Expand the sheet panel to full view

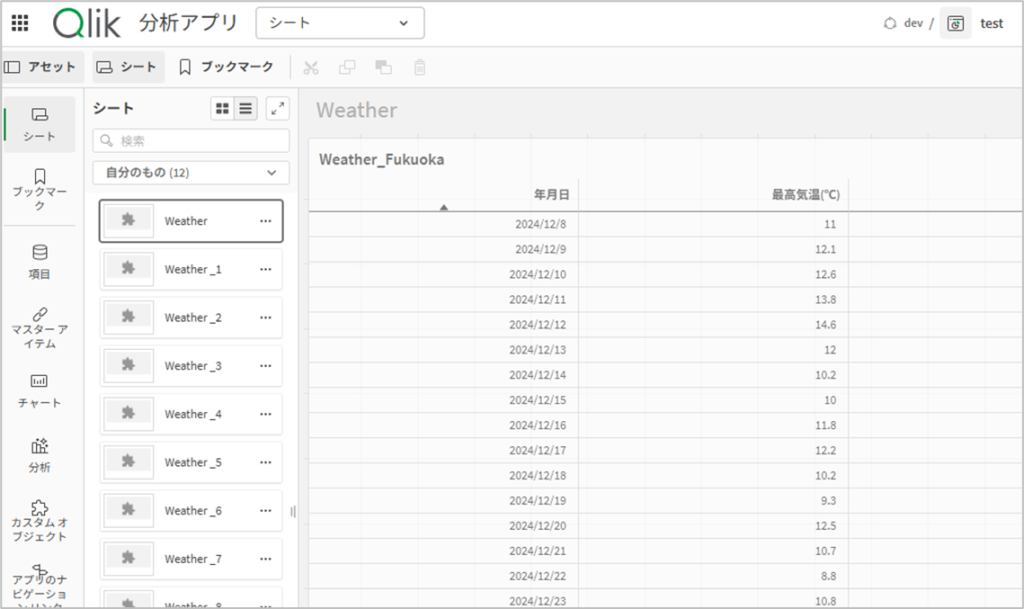click(277, 108)
